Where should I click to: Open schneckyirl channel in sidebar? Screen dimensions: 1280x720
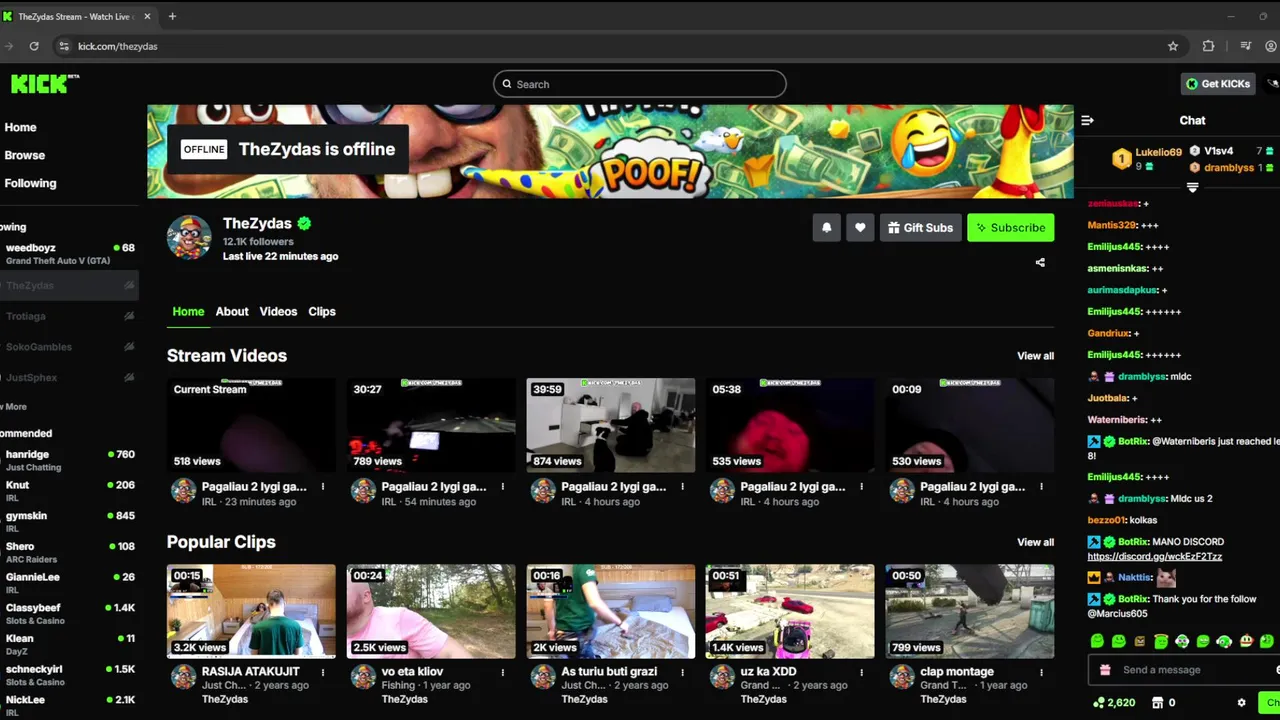(68, 675)
